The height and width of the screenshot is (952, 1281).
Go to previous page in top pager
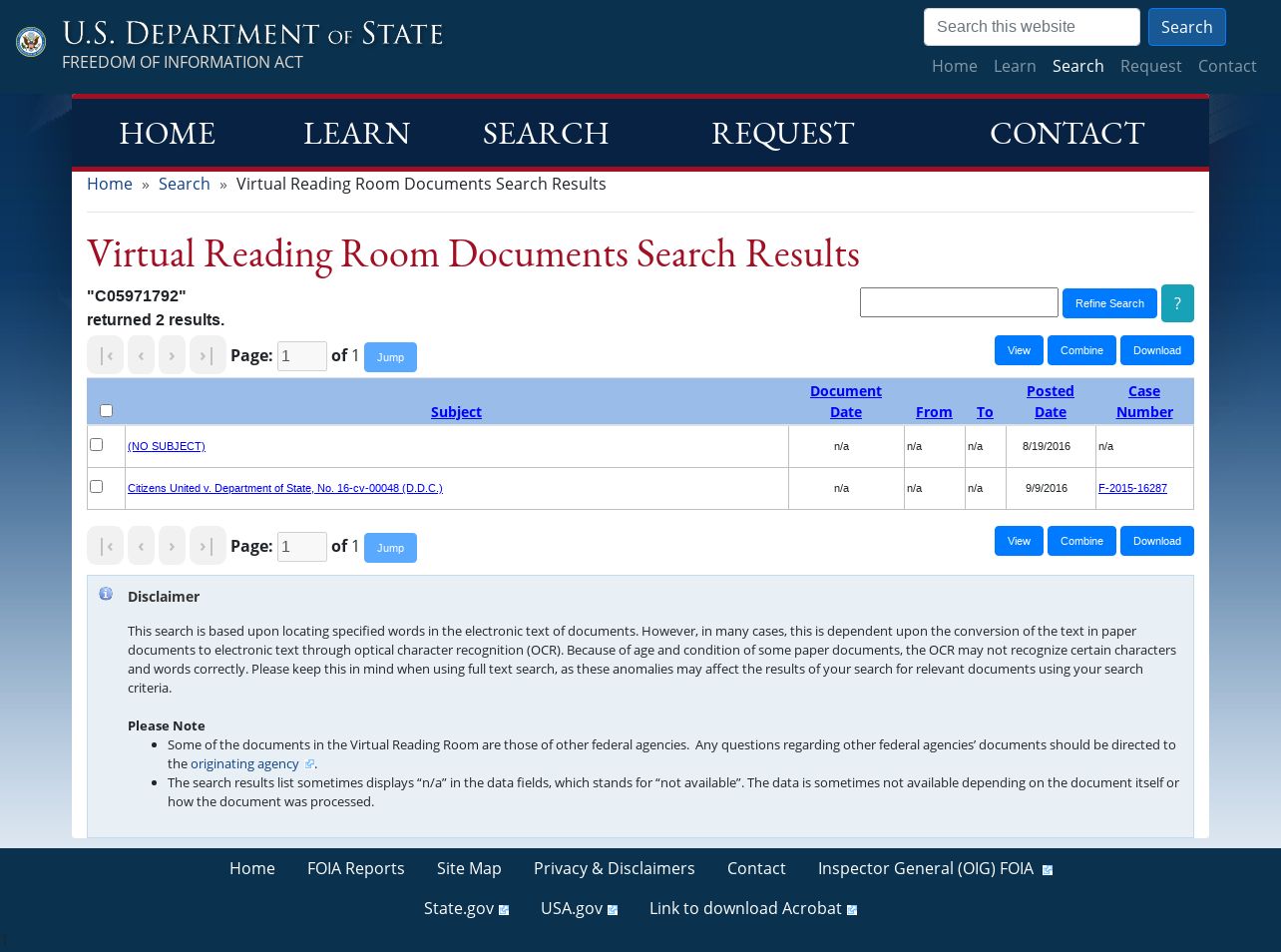pos(142,355)
